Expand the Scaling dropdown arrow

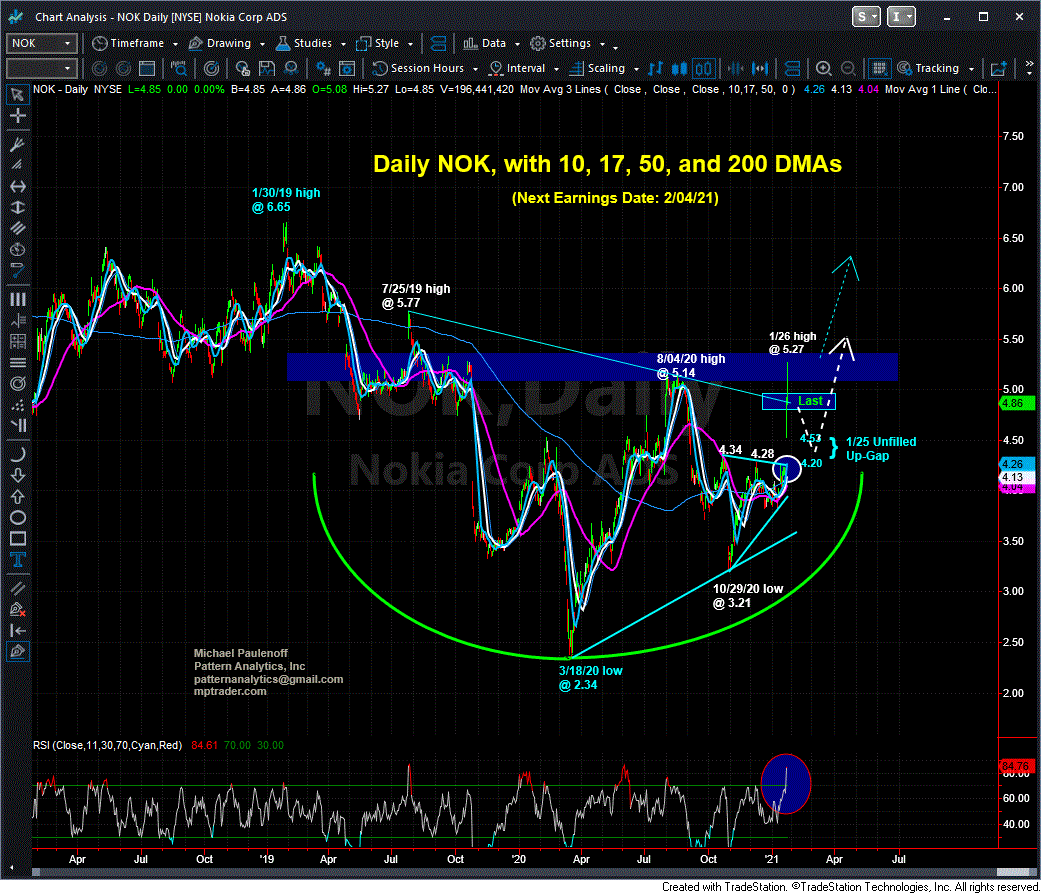tap(636, 68)
